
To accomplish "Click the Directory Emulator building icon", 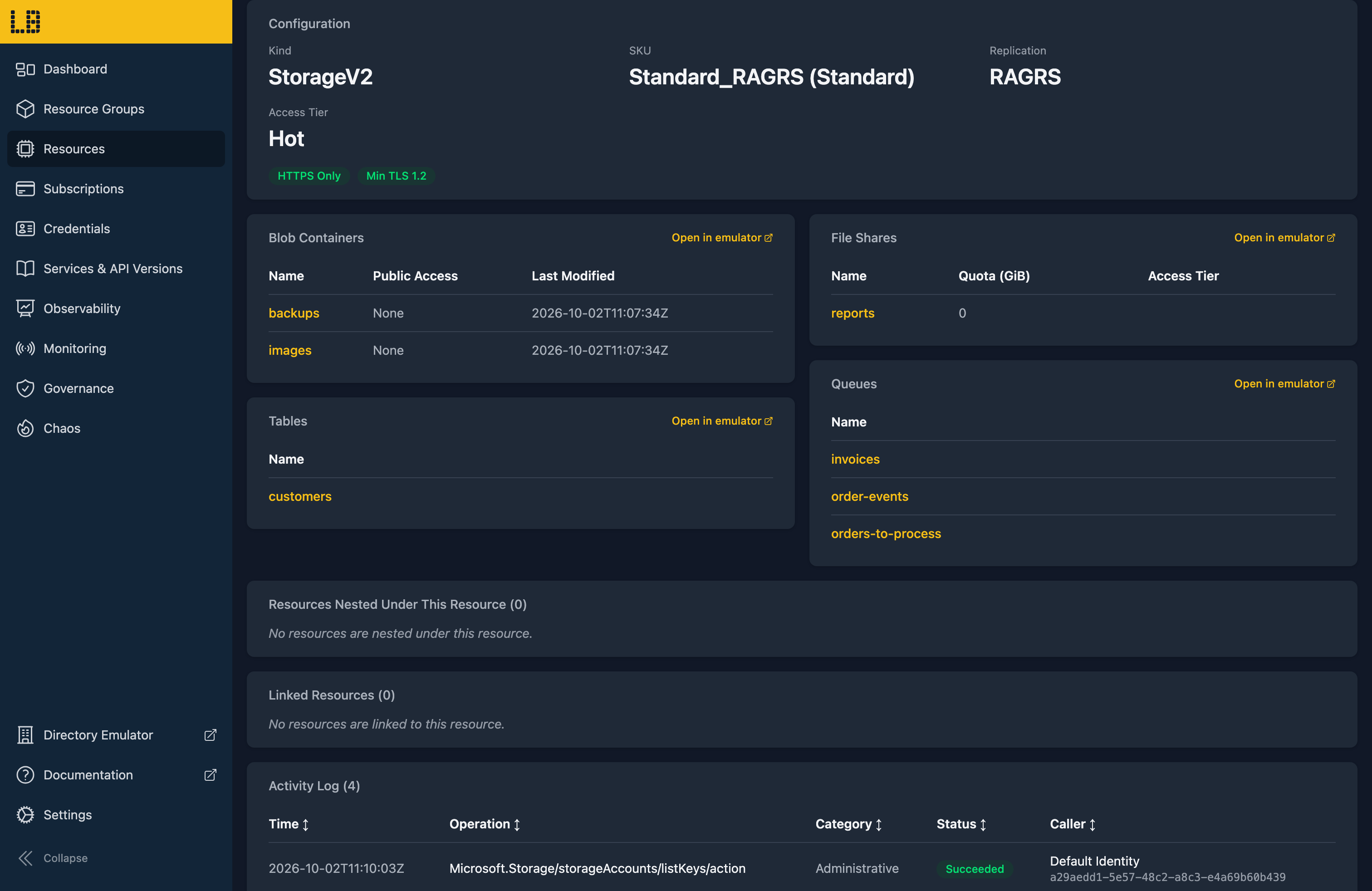I will coord(25,735).
